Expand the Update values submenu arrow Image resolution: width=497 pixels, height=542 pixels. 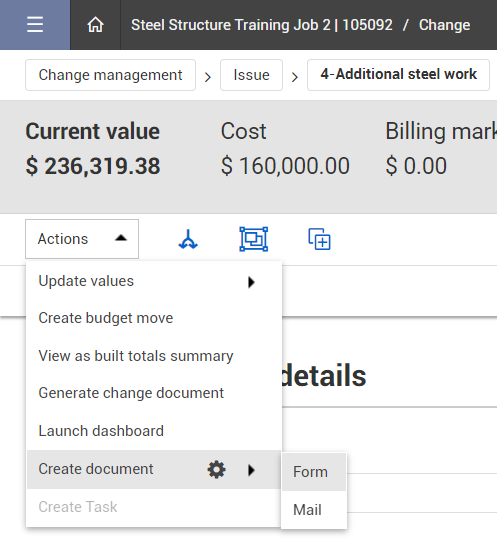click(252, 282)
